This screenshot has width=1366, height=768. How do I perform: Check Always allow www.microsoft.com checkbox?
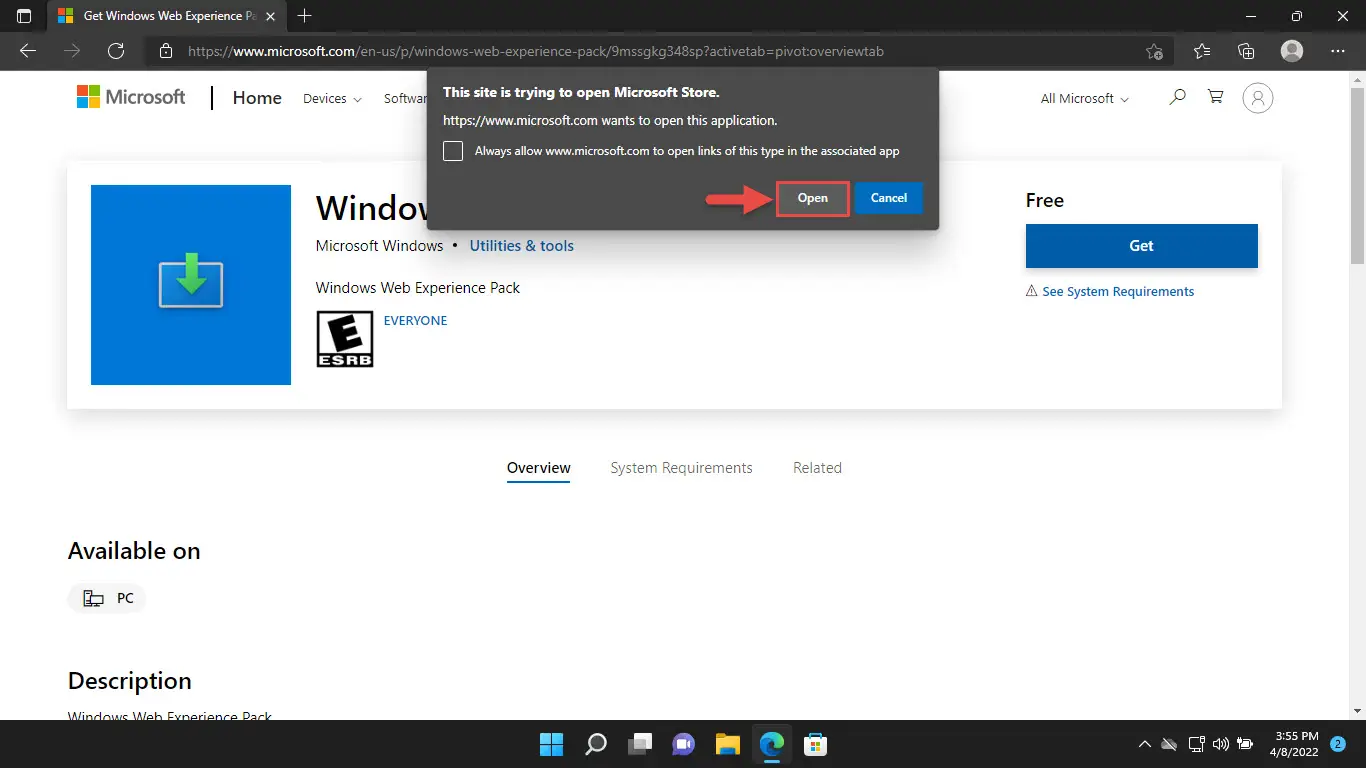[x=453, y=151]
